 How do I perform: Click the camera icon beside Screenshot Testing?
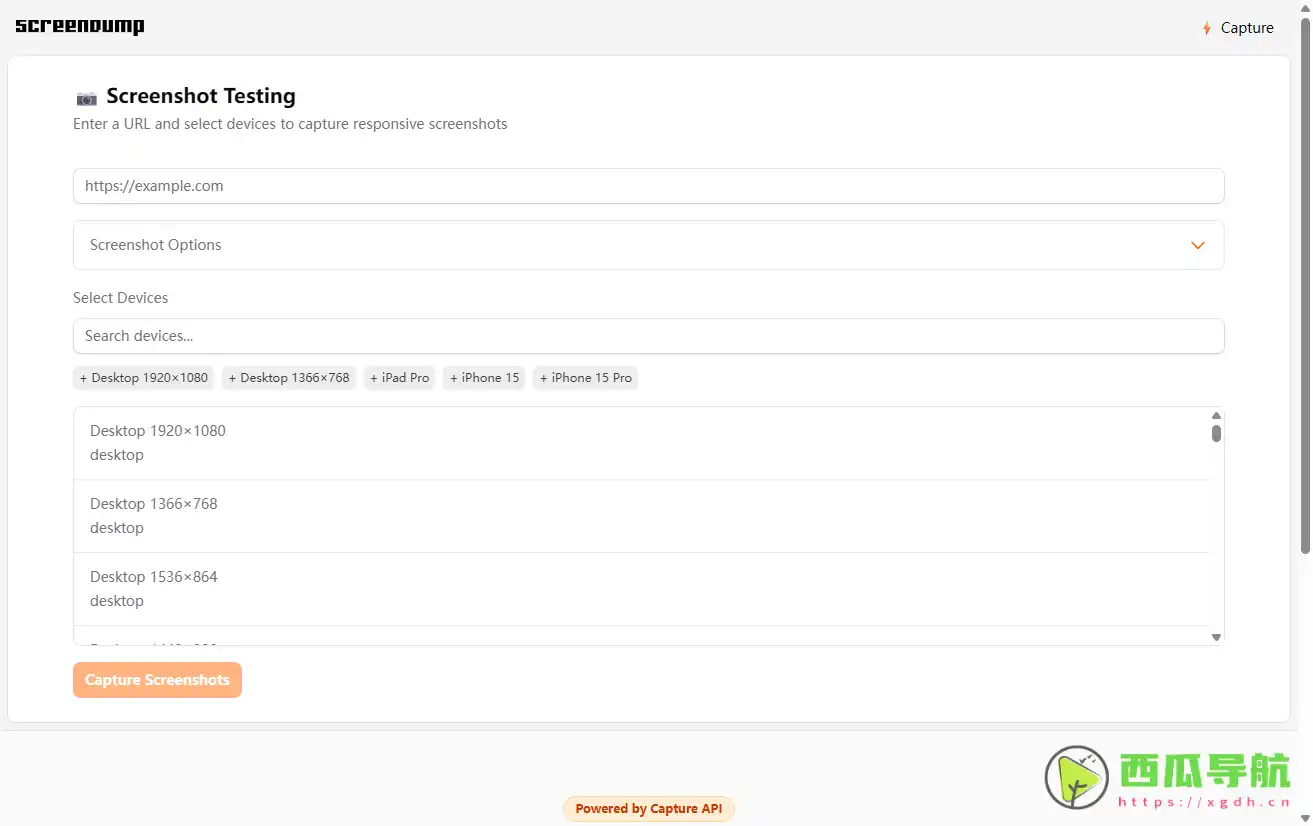click(87, 98)
